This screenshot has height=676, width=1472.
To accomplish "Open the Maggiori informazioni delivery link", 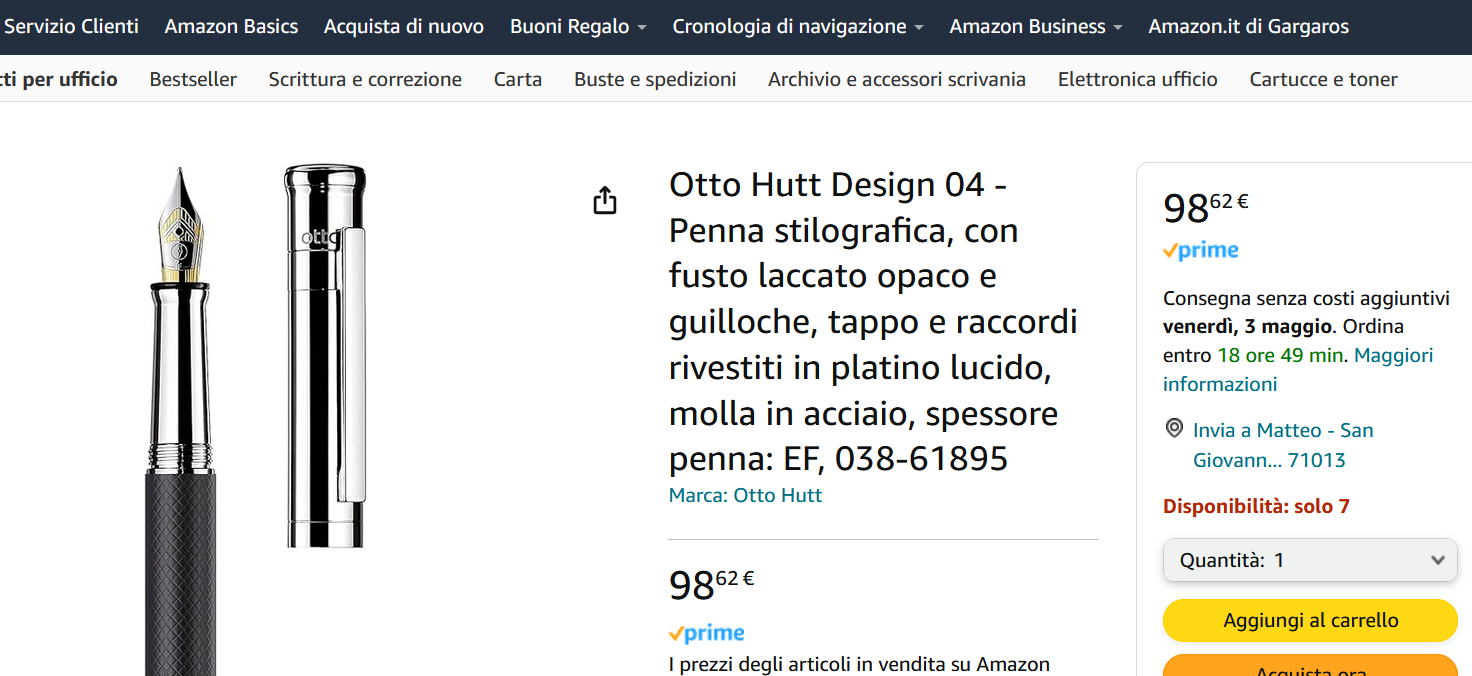I will pos(1392,356).
